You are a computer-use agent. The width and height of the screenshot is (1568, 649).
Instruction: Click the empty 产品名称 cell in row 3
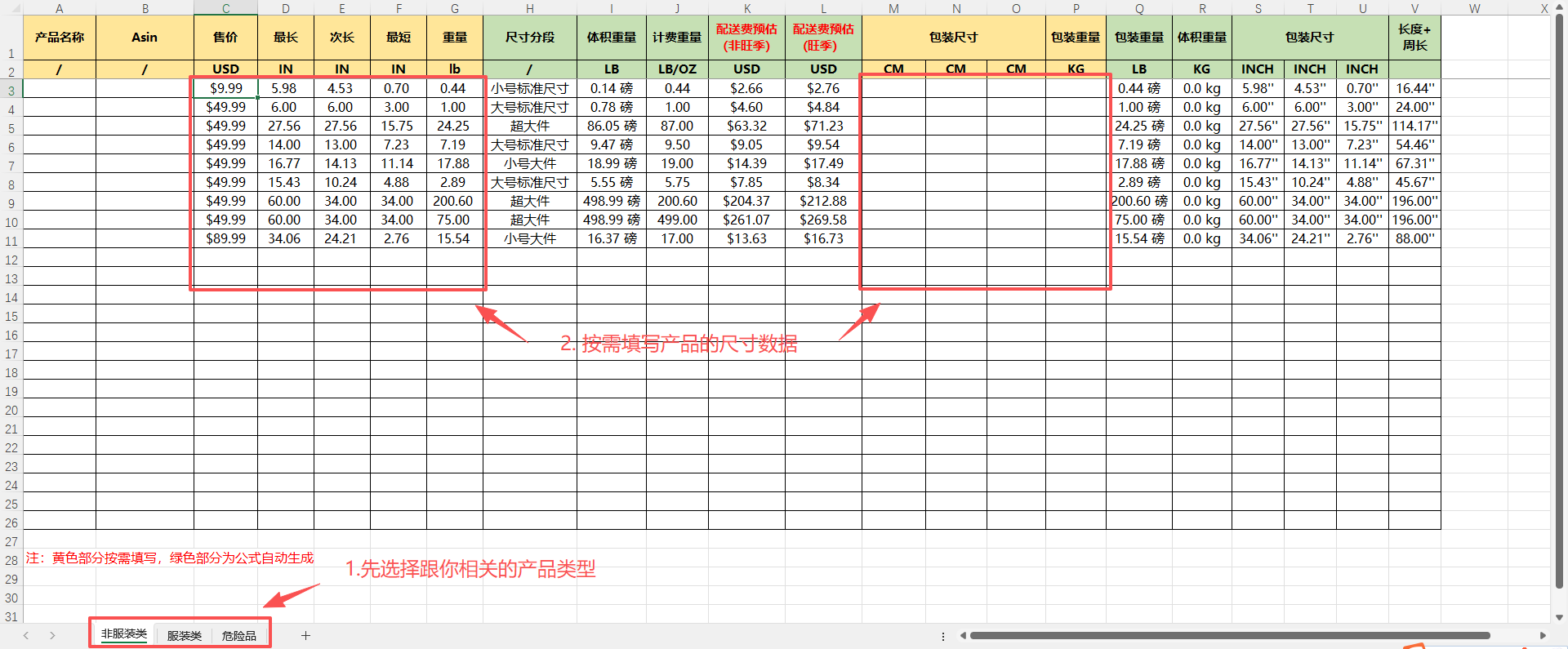(x=59, y=88)
